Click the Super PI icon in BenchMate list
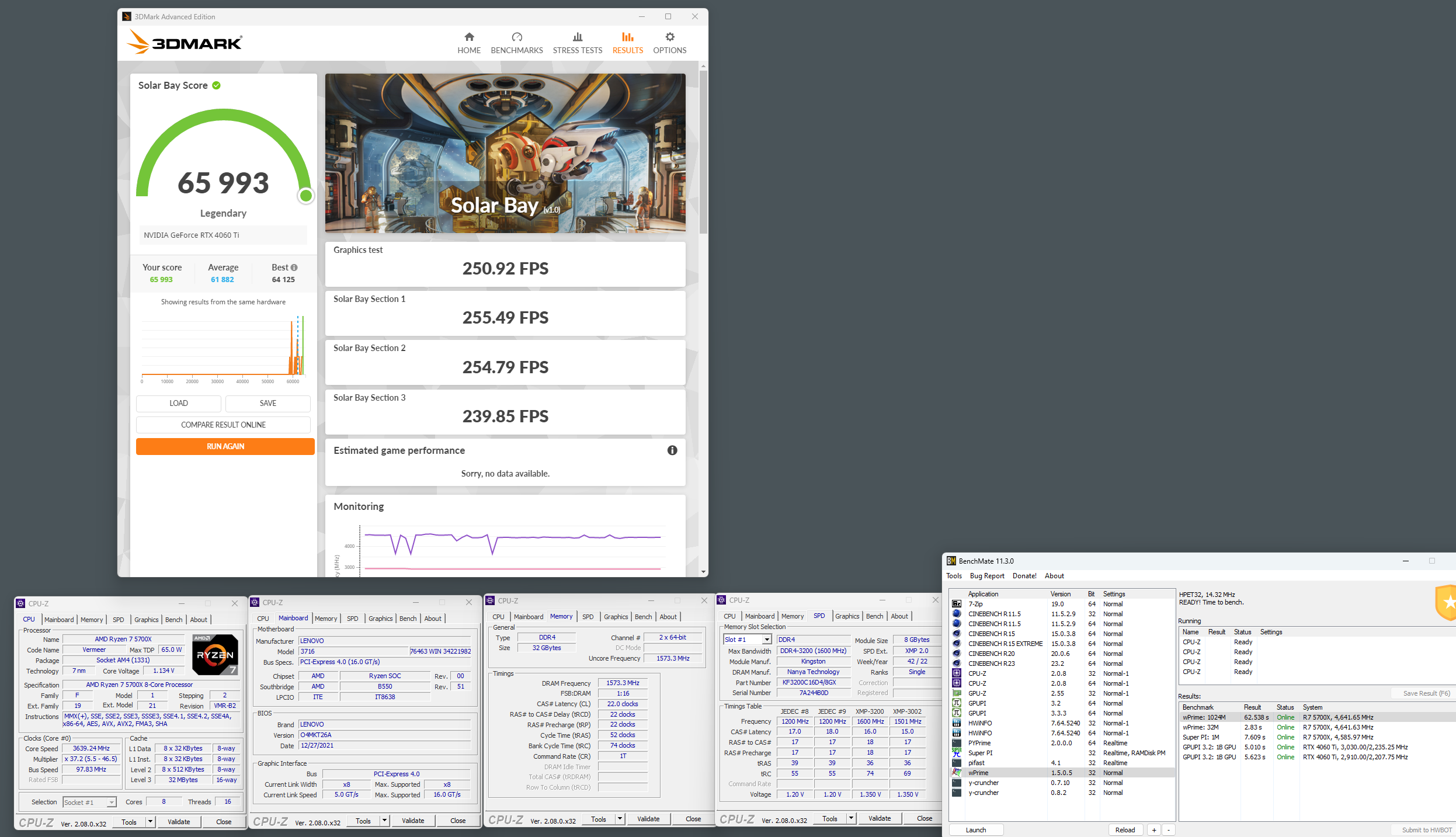This screenshot has width=1456, height=837. 957,753
